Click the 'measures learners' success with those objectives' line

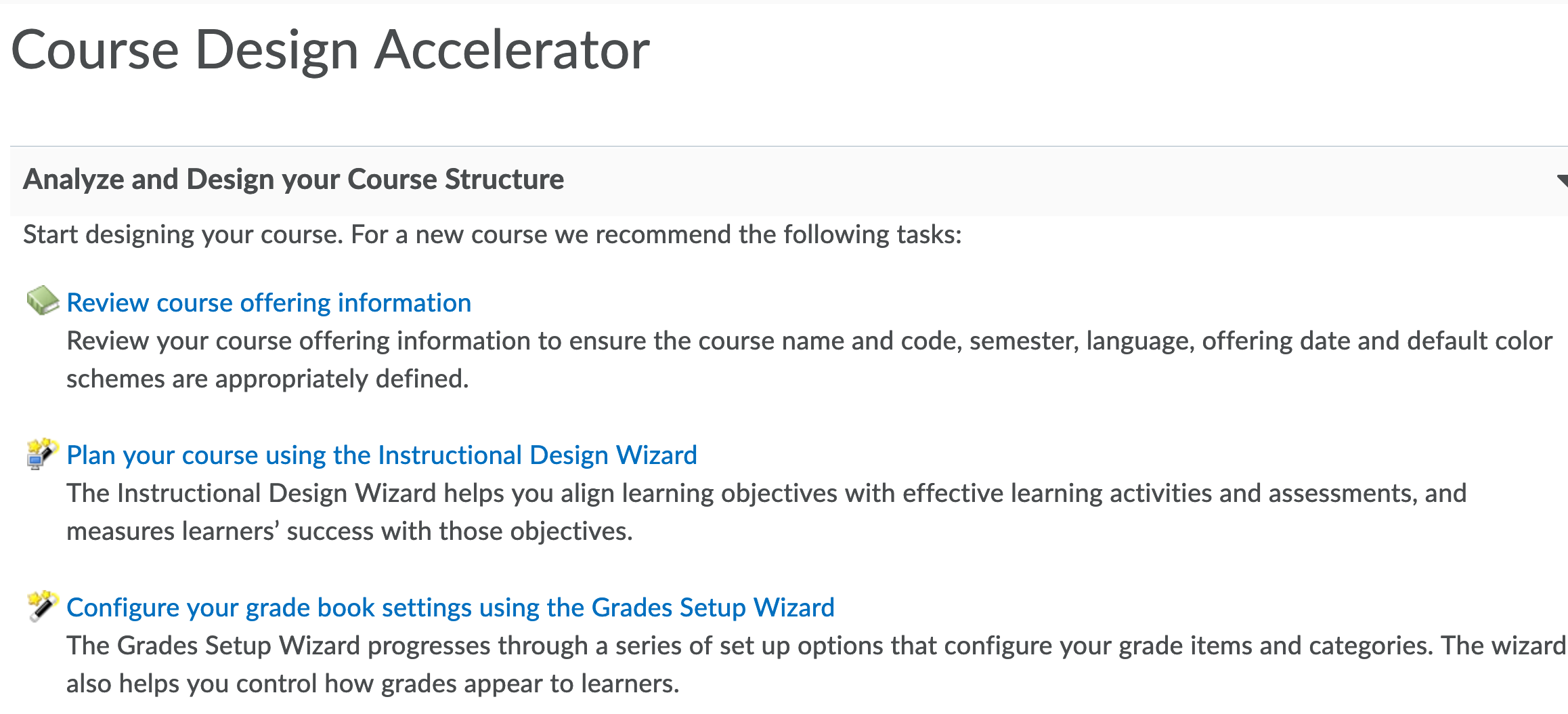tap(349, 531)
